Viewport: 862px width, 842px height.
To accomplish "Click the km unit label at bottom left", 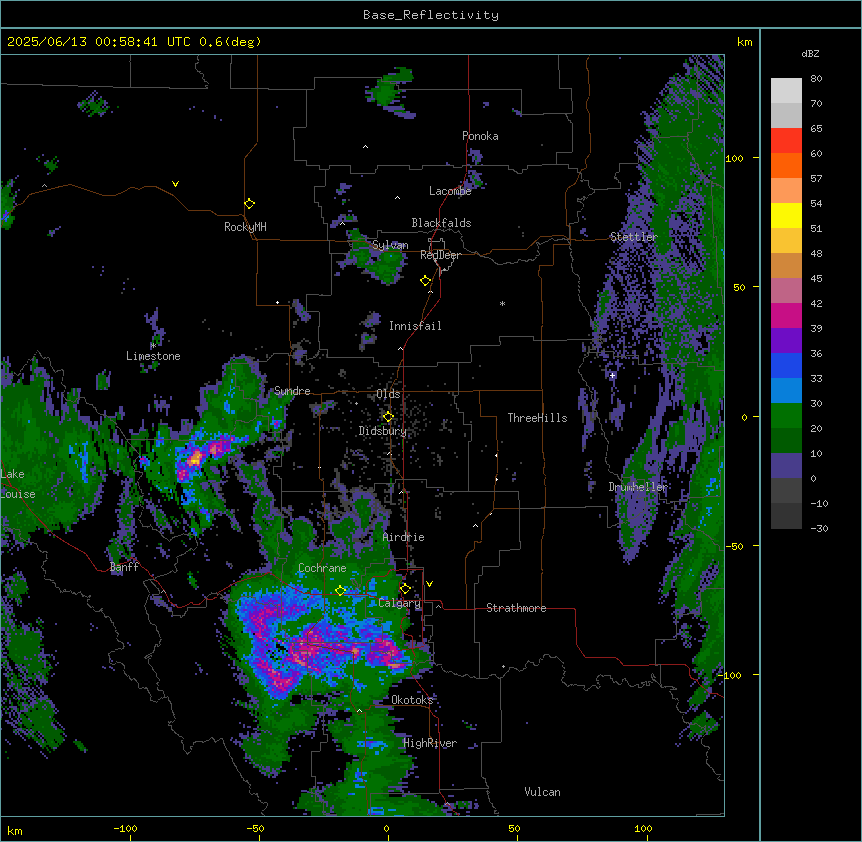I will click(x=15, y=831).
